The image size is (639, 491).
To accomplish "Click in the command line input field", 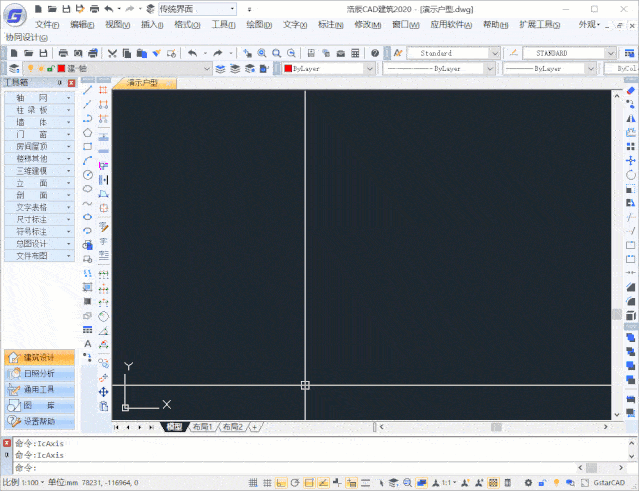I will 300,467.
